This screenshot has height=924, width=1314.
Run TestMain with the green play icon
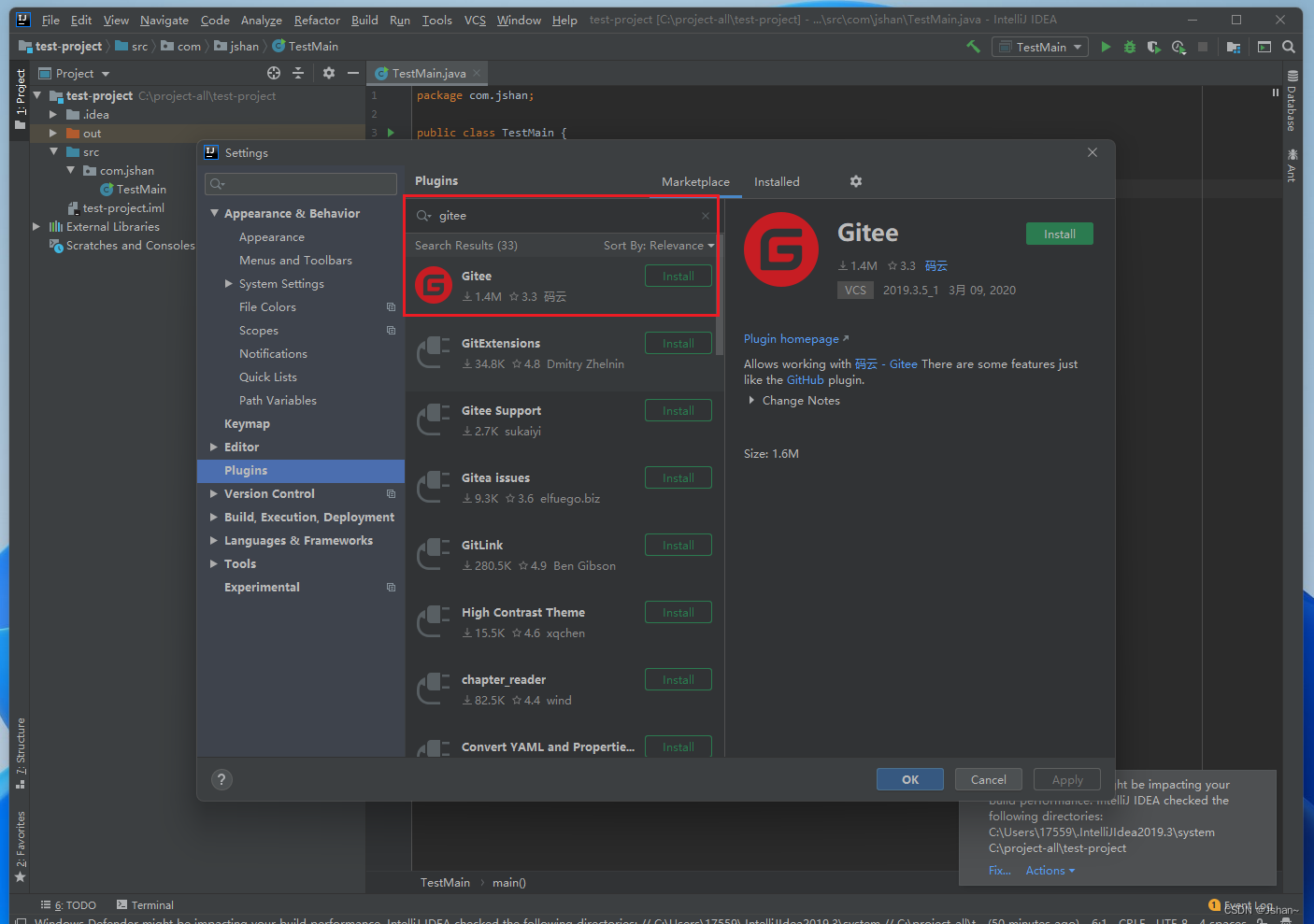coord(1106,47)
